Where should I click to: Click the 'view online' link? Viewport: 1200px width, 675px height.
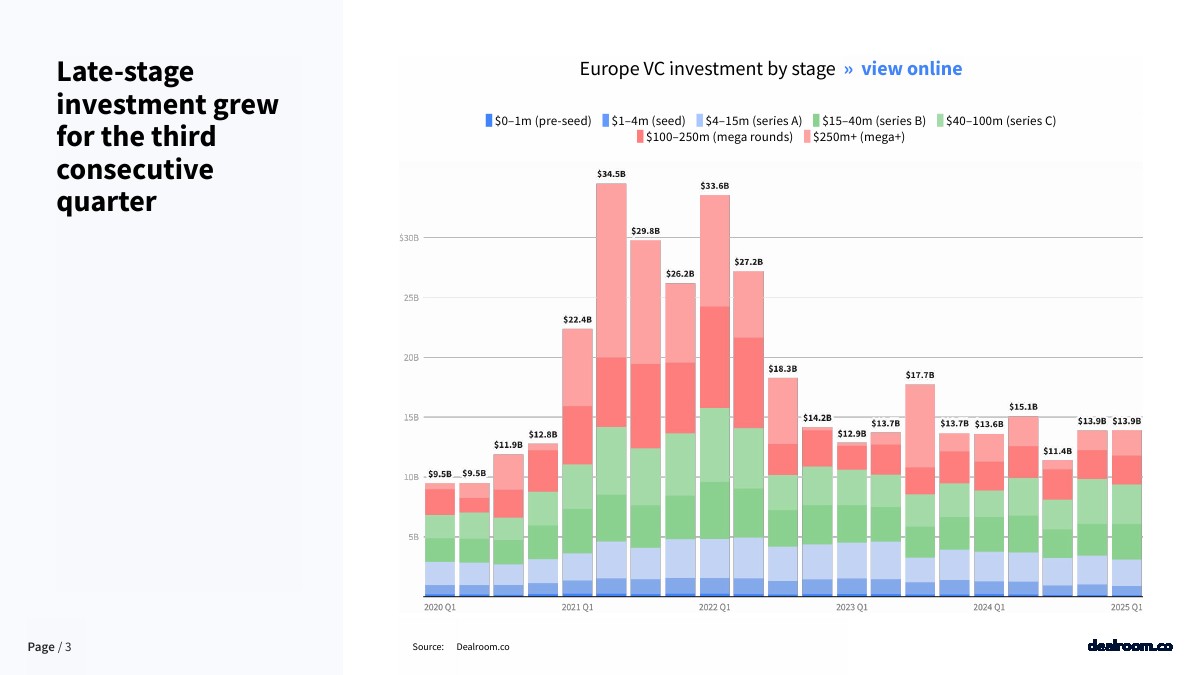(x=911, y=69)
